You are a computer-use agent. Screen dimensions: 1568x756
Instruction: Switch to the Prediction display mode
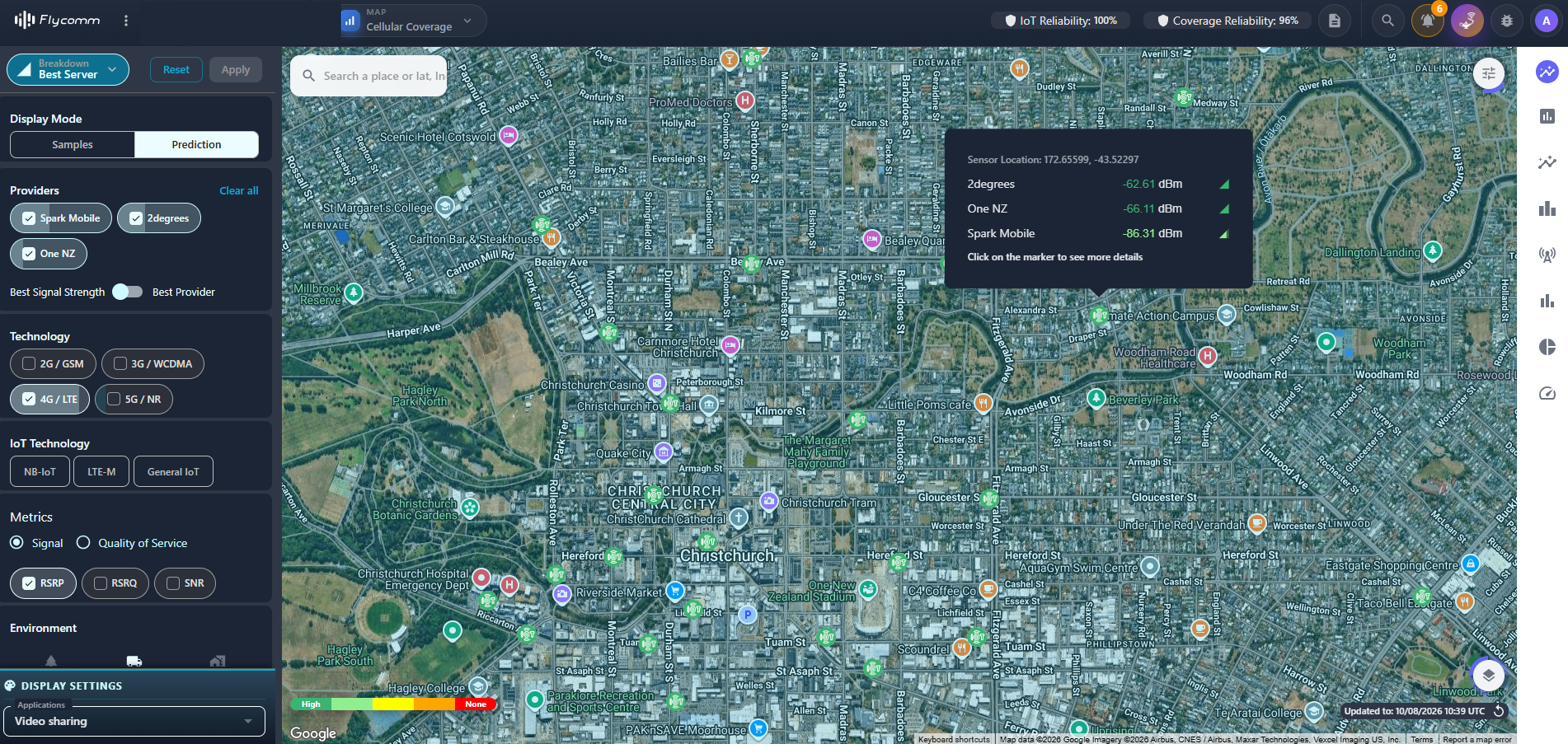point(196,144)
